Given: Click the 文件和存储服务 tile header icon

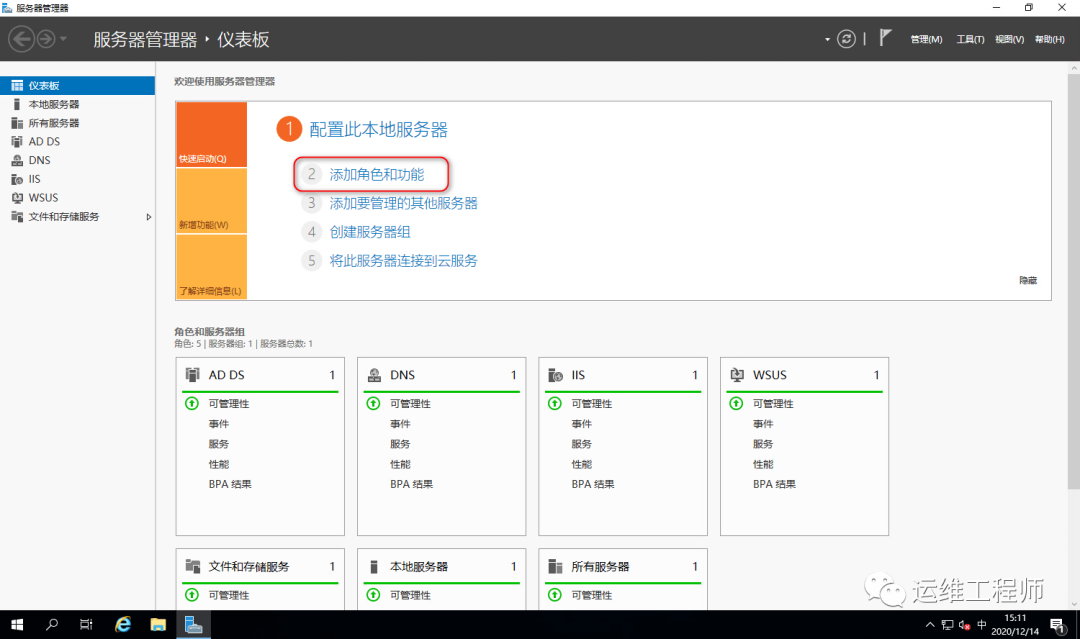Looking at the screenshot, I should coord(193,566).
